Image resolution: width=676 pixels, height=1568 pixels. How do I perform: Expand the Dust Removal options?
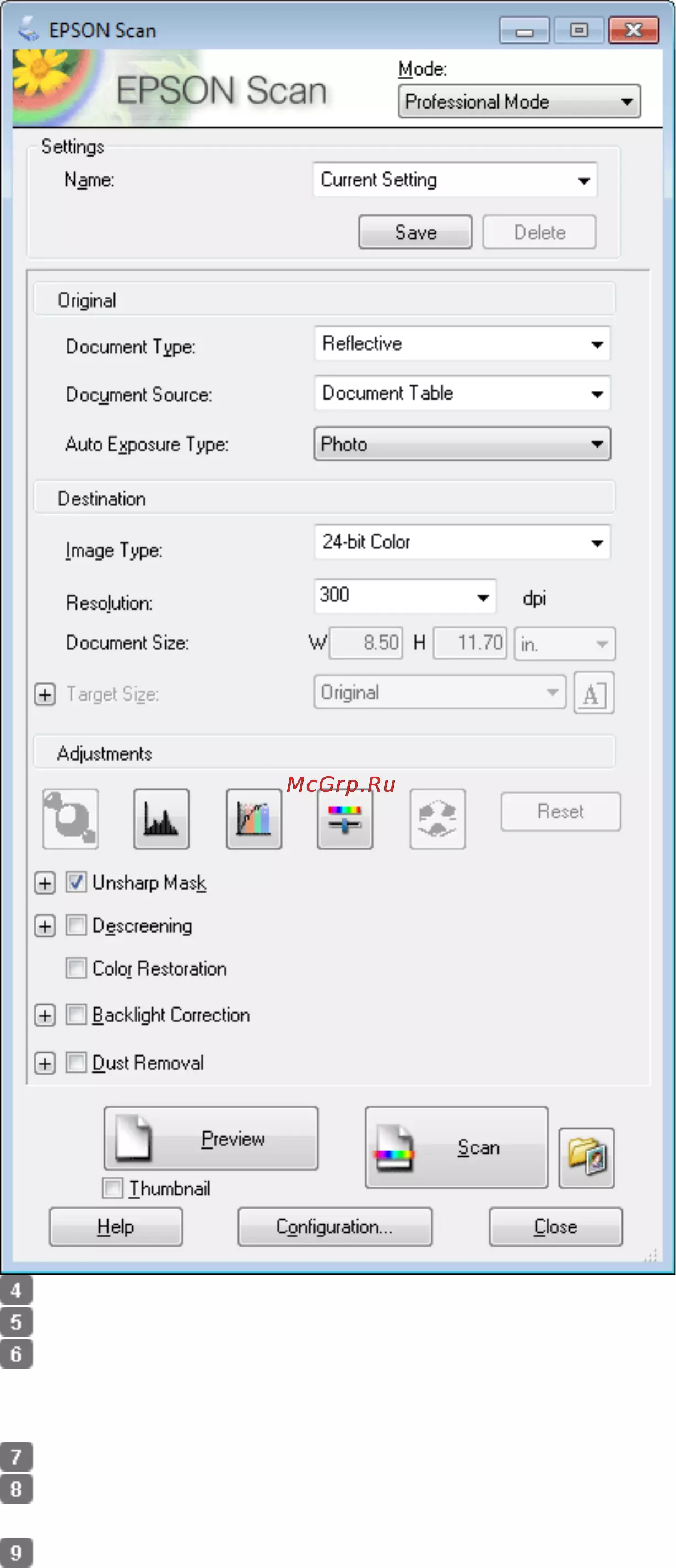45,1063
